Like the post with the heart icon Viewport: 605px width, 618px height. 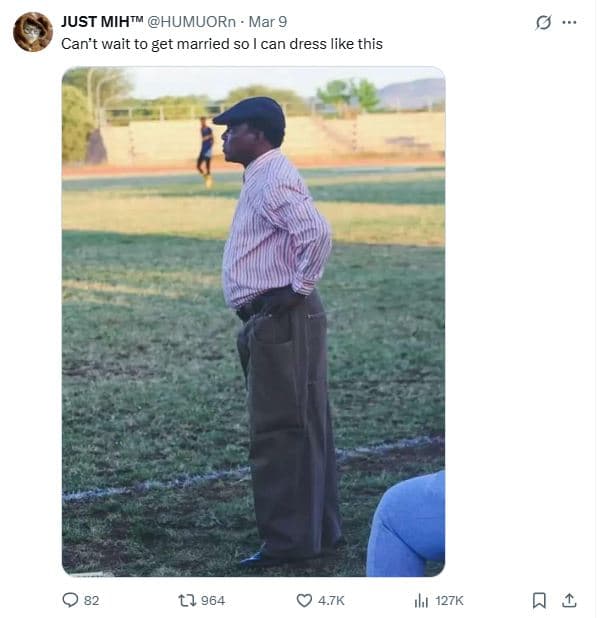click(304, 600)
